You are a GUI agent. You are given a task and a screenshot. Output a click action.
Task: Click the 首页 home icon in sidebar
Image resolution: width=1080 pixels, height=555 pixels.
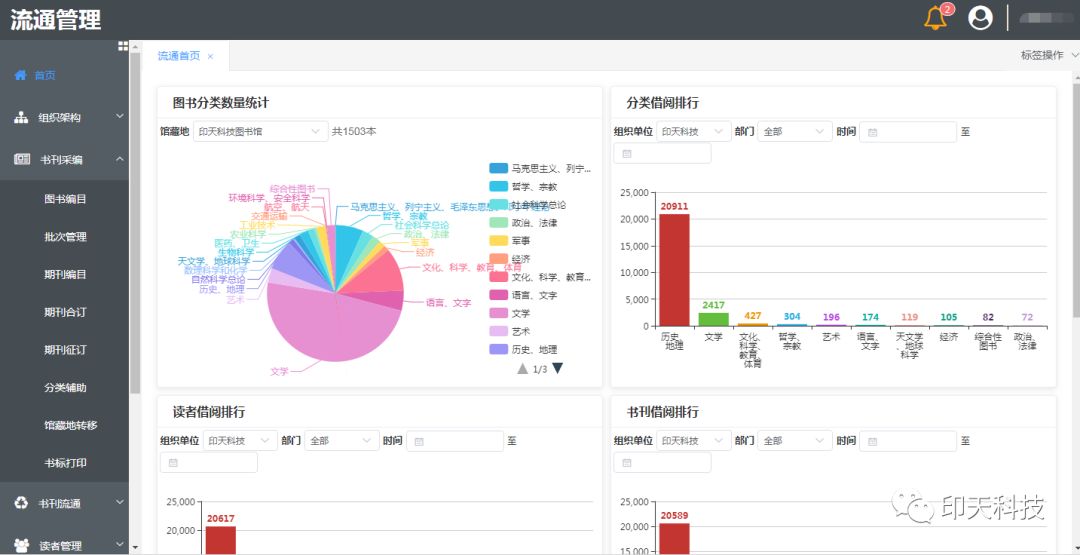point(21,75)
